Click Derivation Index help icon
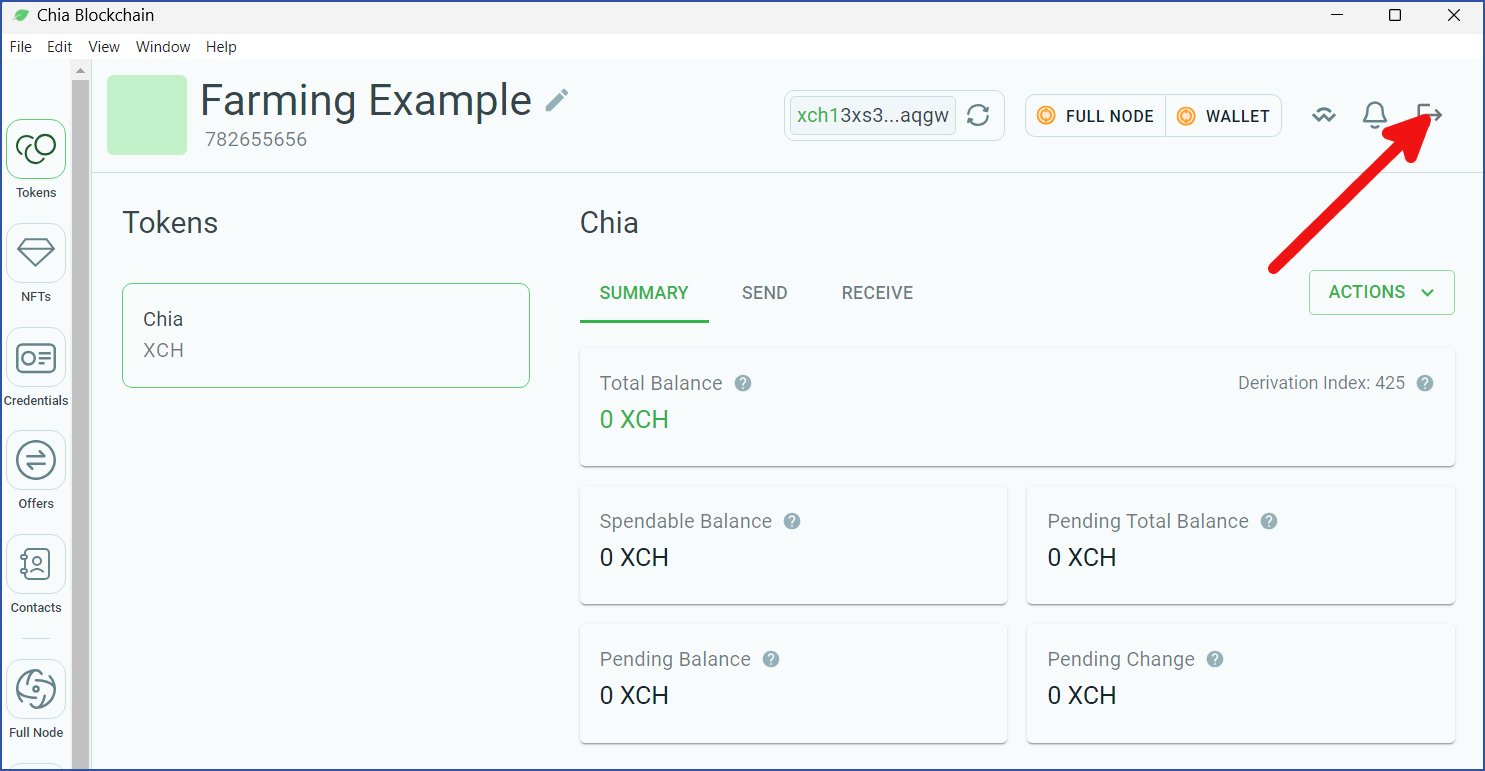The width and height of the screenshot is (1485, 771). (x=1425, y=383)
